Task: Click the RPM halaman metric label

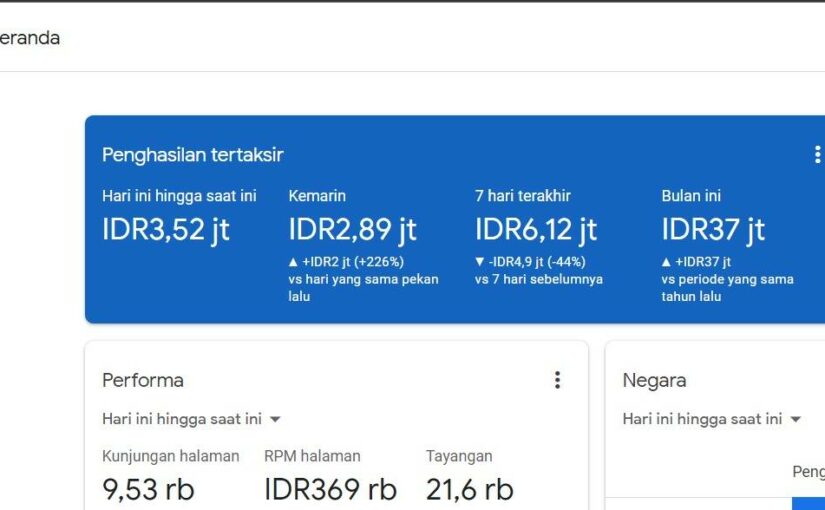Action: (x=312, y=456)
